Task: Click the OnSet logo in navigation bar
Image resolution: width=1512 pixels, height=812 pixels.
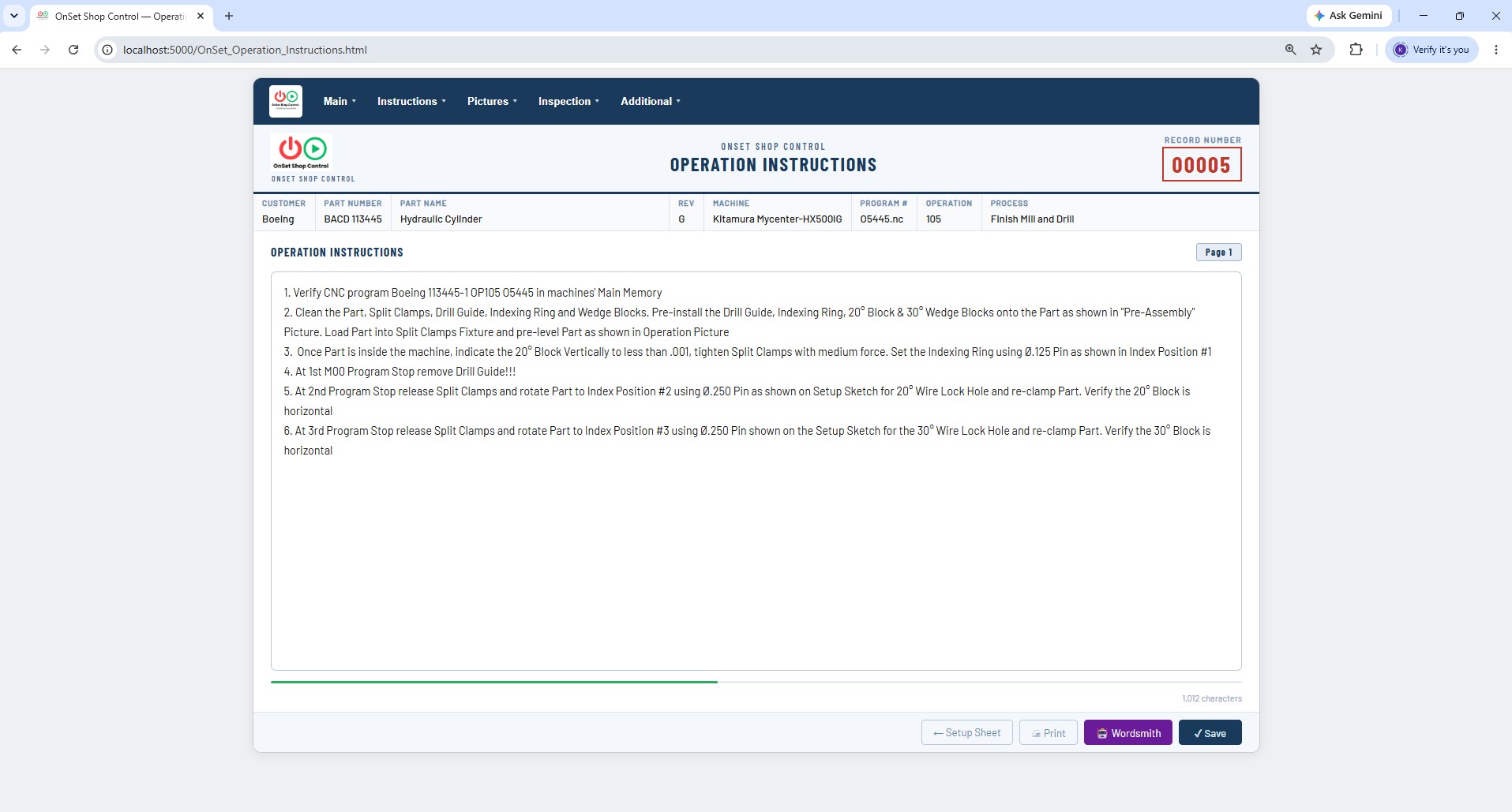Action: click(285, 101)
